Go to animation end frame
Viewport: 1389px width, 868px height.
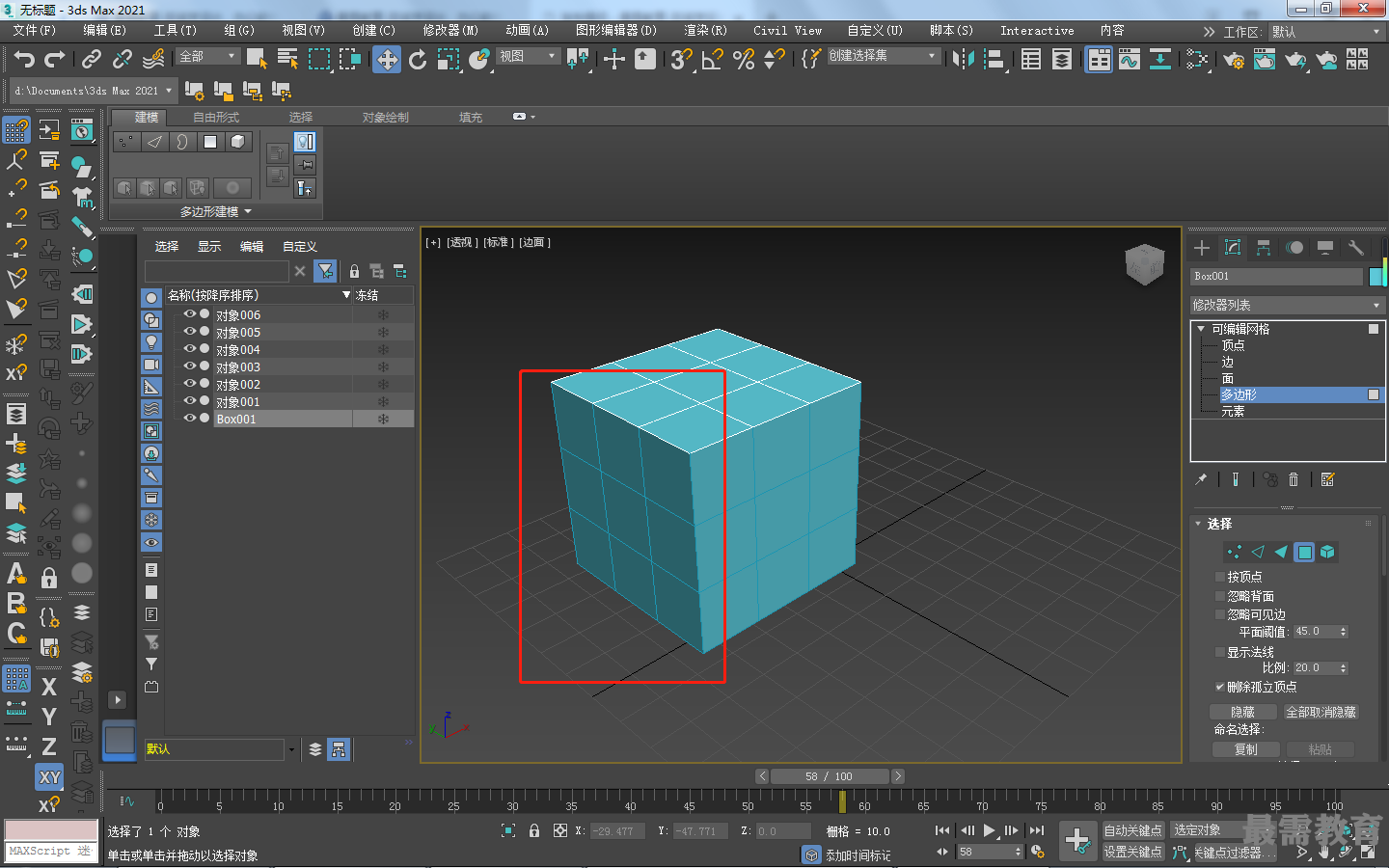pos(1037,830)
